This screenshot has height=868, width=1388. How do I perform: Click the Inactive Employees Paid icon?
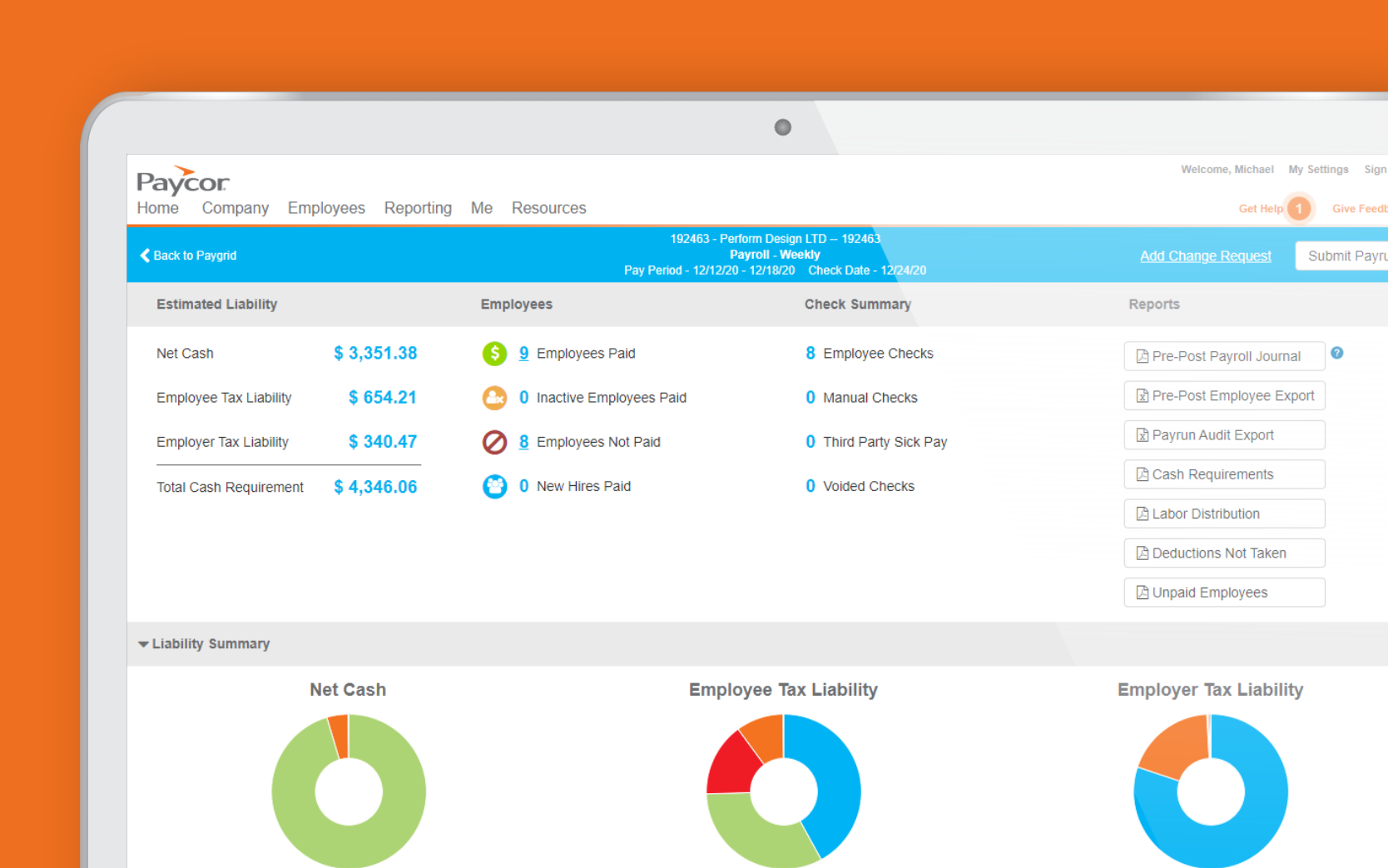pos(494,398)
